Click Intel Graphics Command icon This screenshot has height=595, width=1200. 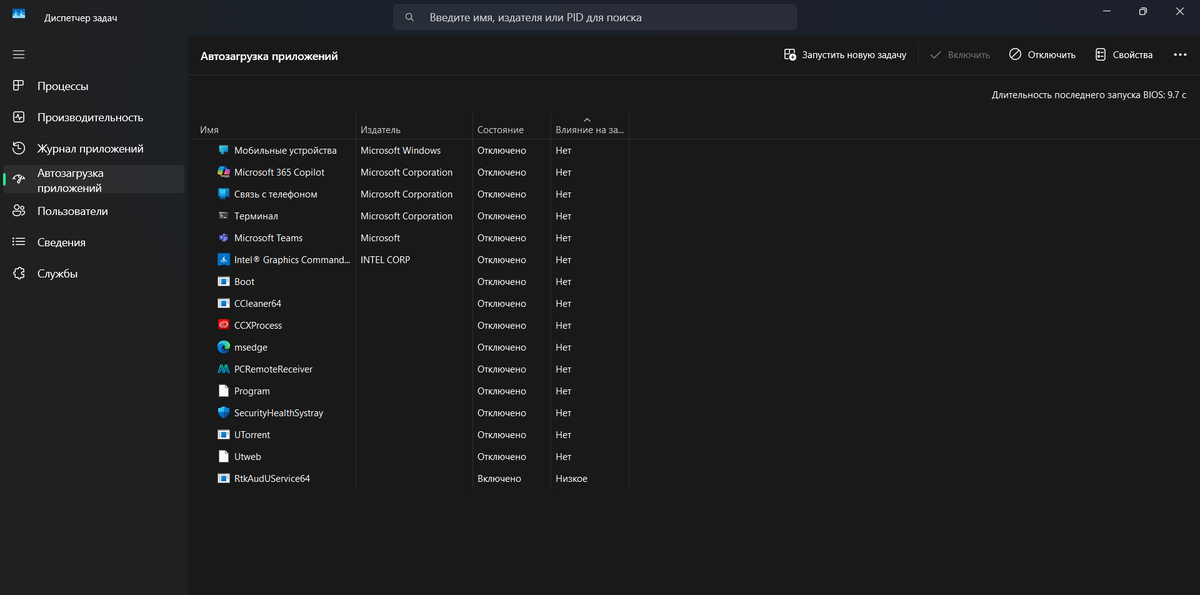point(224,260)
